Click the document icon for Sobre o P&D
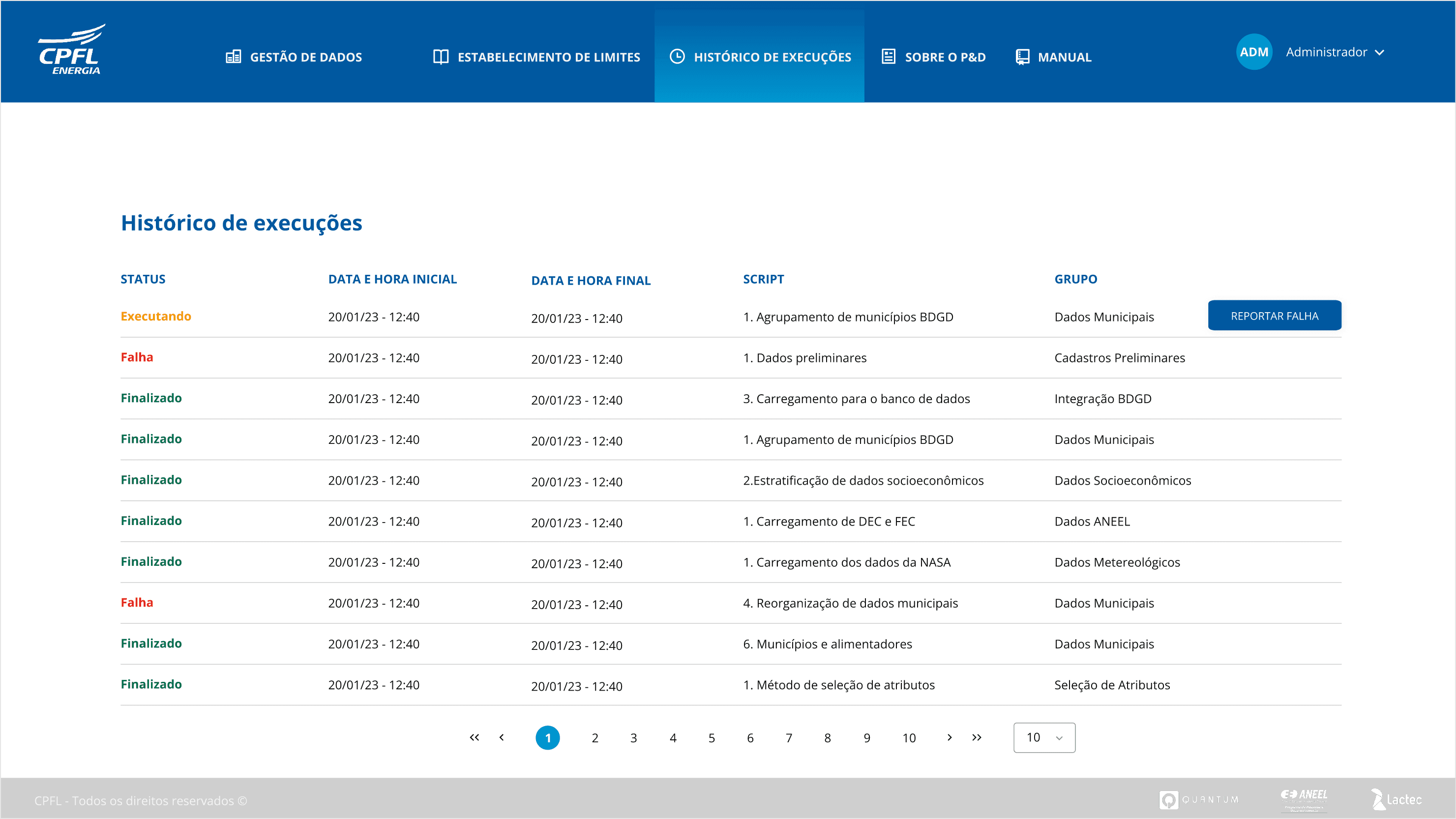Viewport: 1456px width, 819px height. pos(889,57)
